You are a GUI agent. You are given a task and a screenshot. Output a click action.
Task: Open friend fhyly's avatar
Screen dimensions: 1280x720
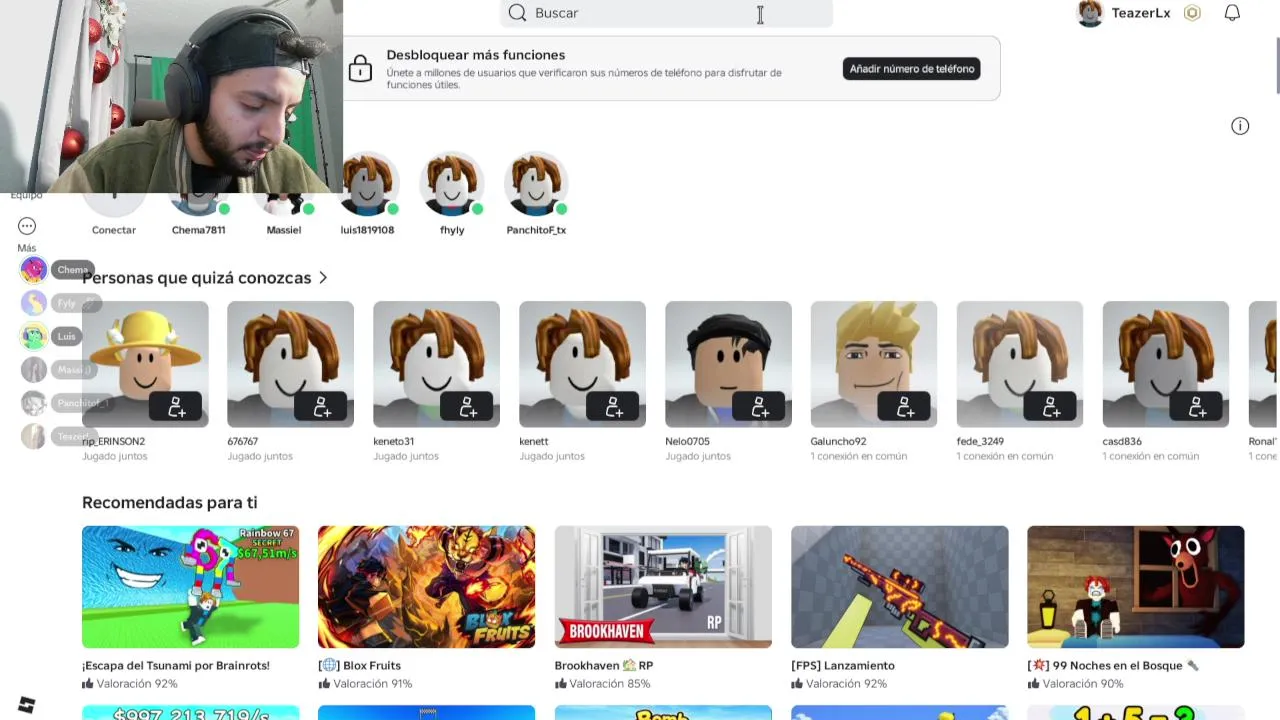452,184
